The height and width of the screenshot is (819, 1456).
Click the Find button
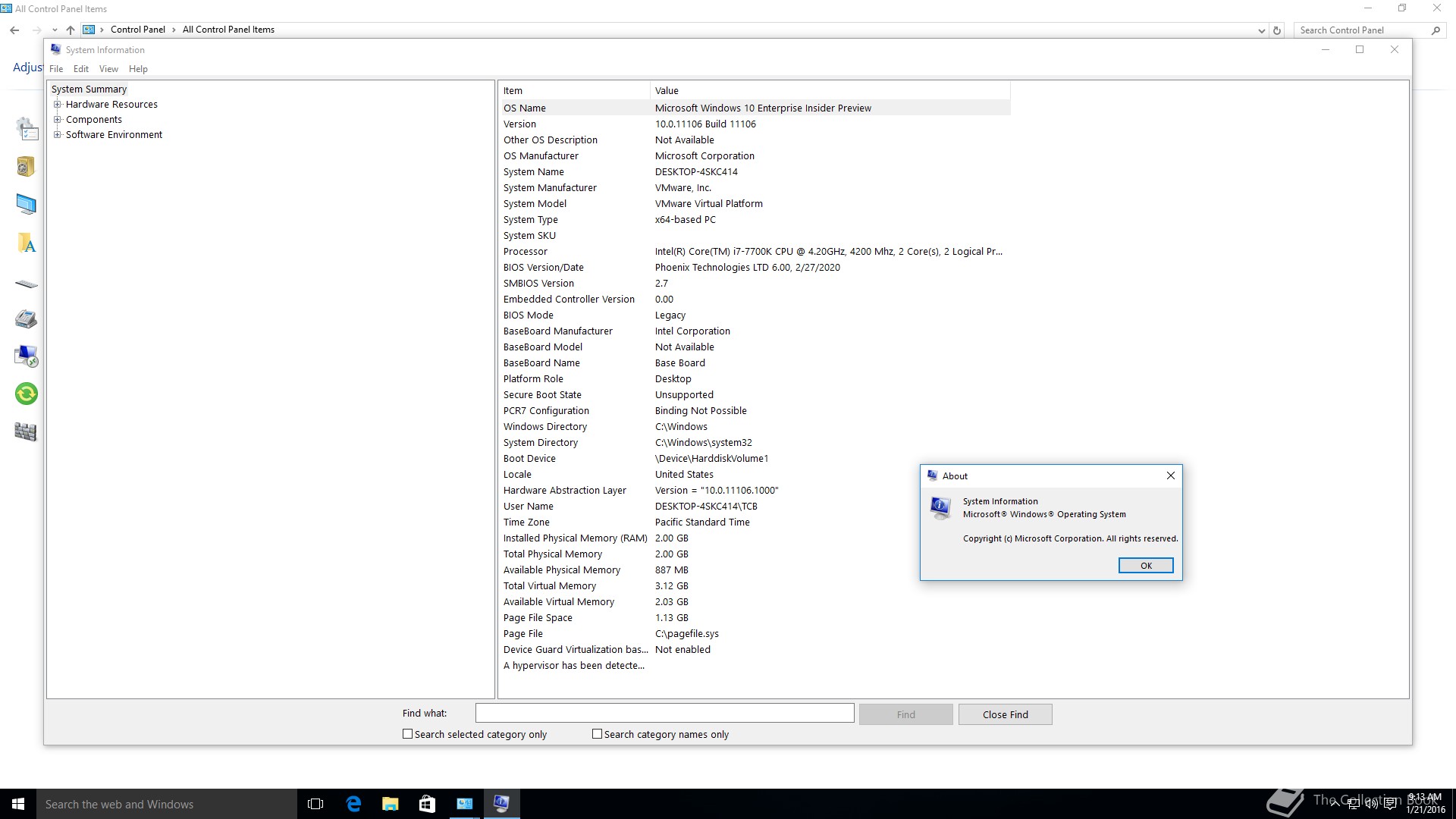point(905,714)
